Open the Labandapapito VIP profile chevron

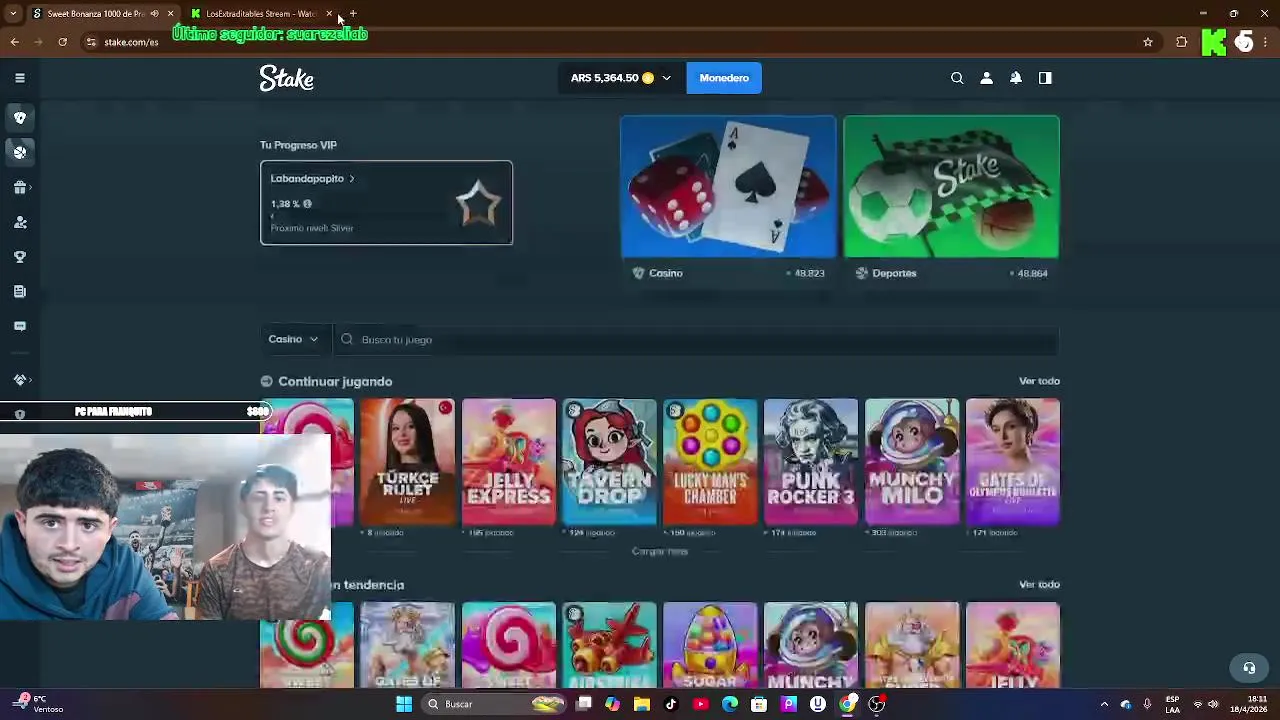pos(352,179)
